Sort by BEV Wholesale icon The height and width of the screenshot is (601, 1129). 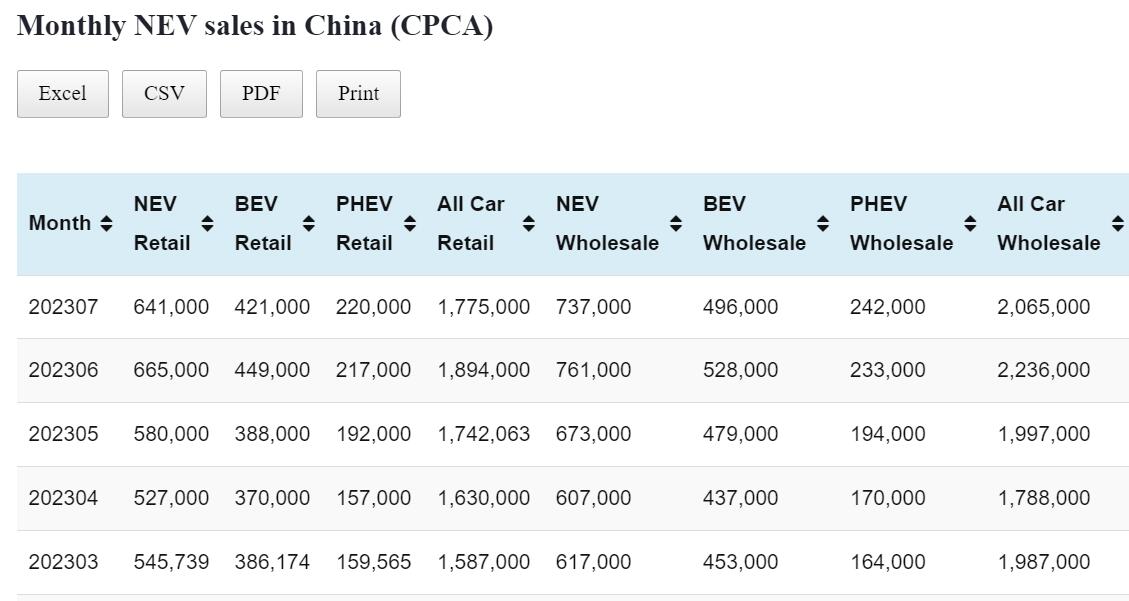click(x=822, y=224)
